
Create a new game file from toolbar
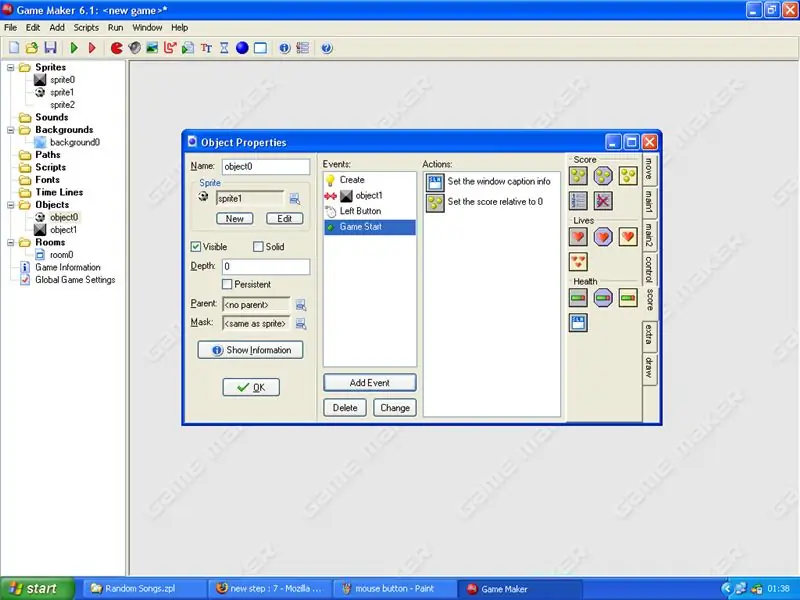[14, 48]
